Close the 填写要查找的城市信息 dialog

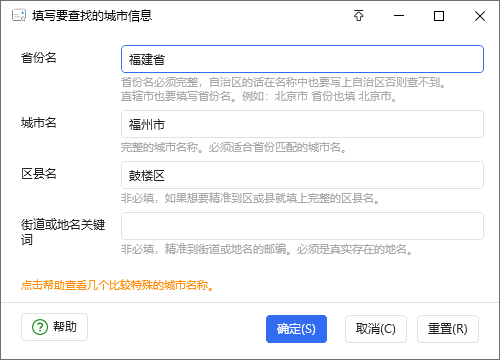480,16
